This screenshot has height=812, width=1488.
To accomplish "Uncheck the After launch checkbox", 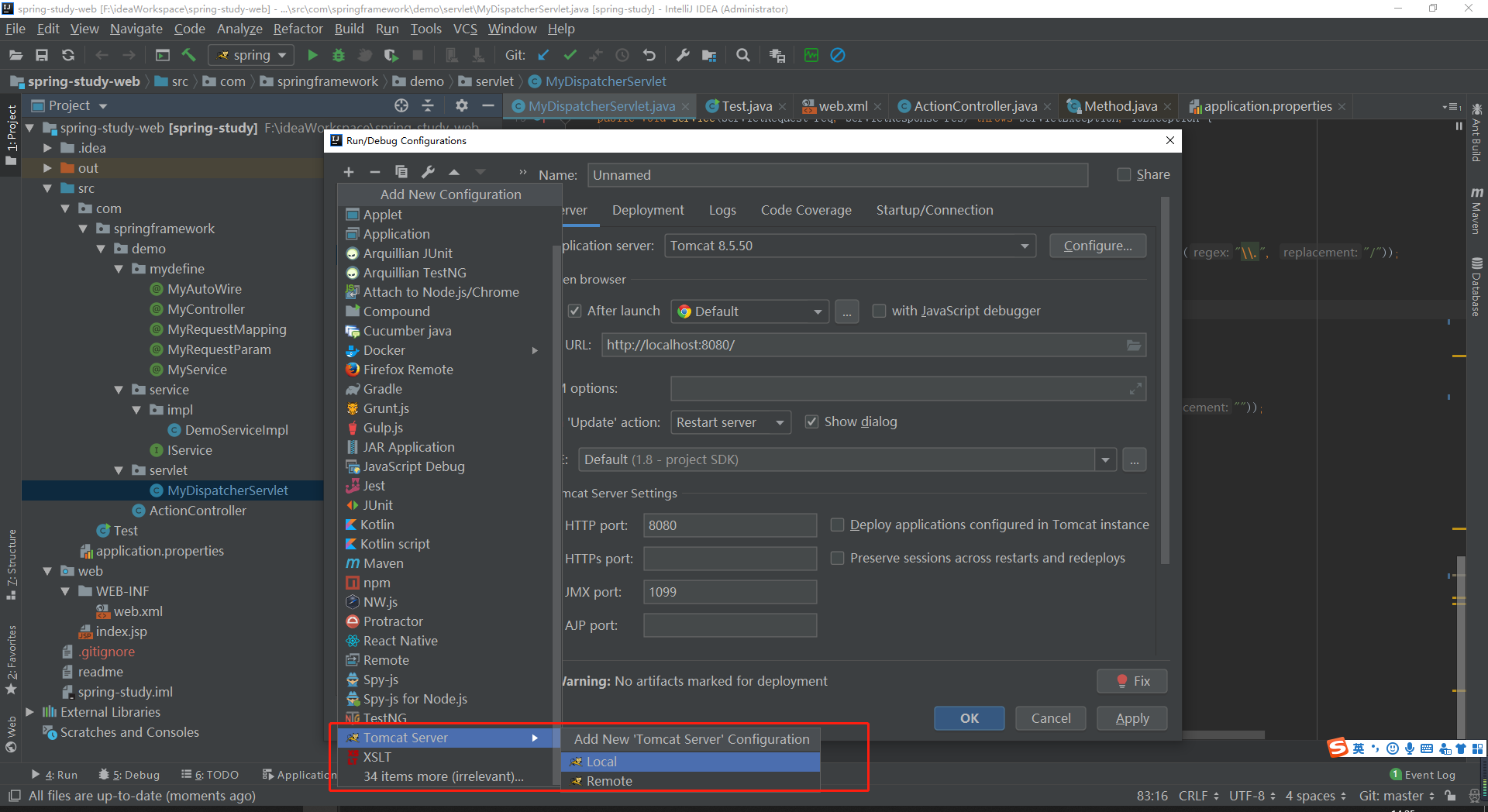I will click(574, 311).
